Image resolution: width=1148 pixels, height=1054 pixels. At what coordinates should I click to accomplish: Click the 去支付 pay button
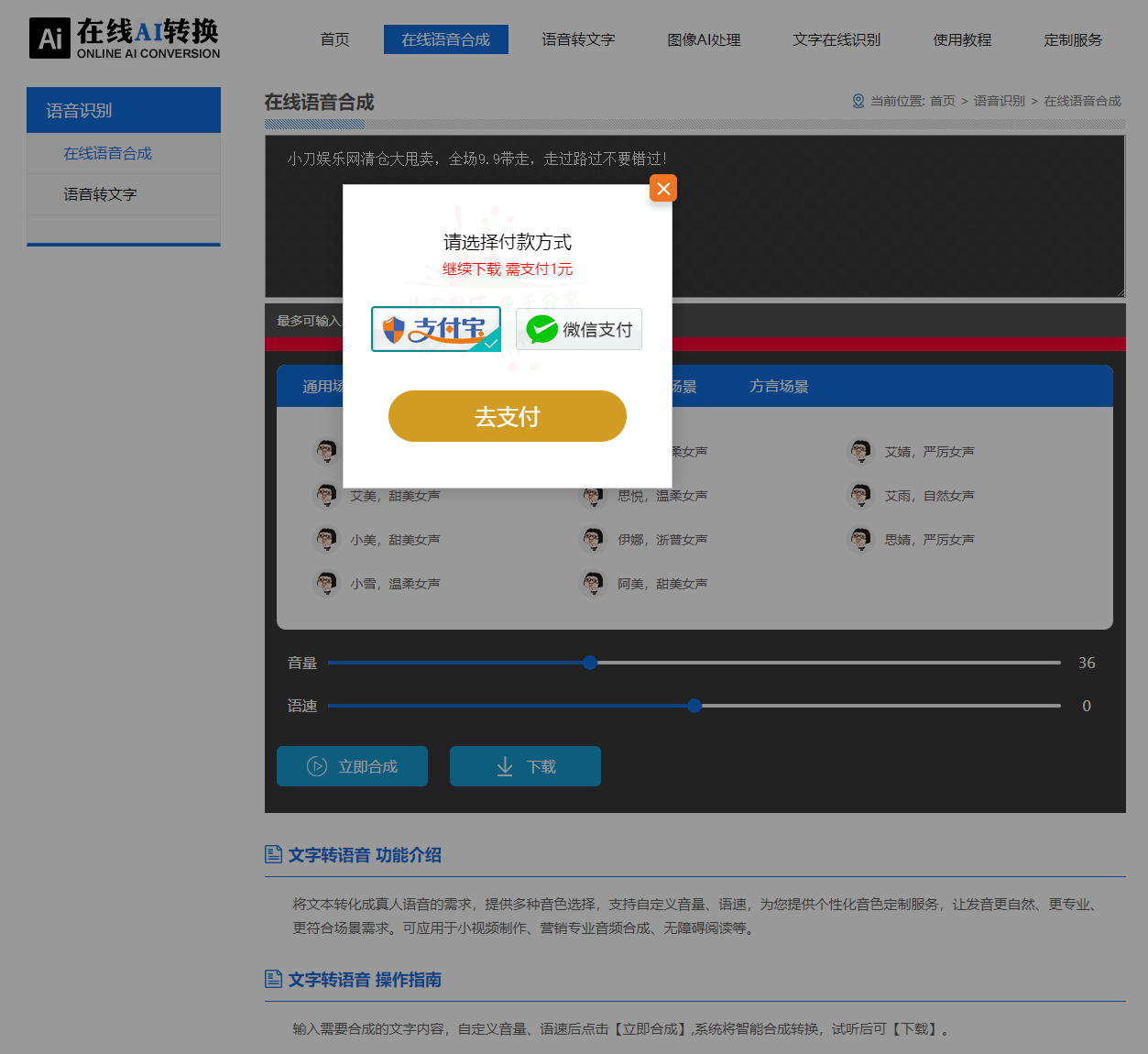point(507,416)
